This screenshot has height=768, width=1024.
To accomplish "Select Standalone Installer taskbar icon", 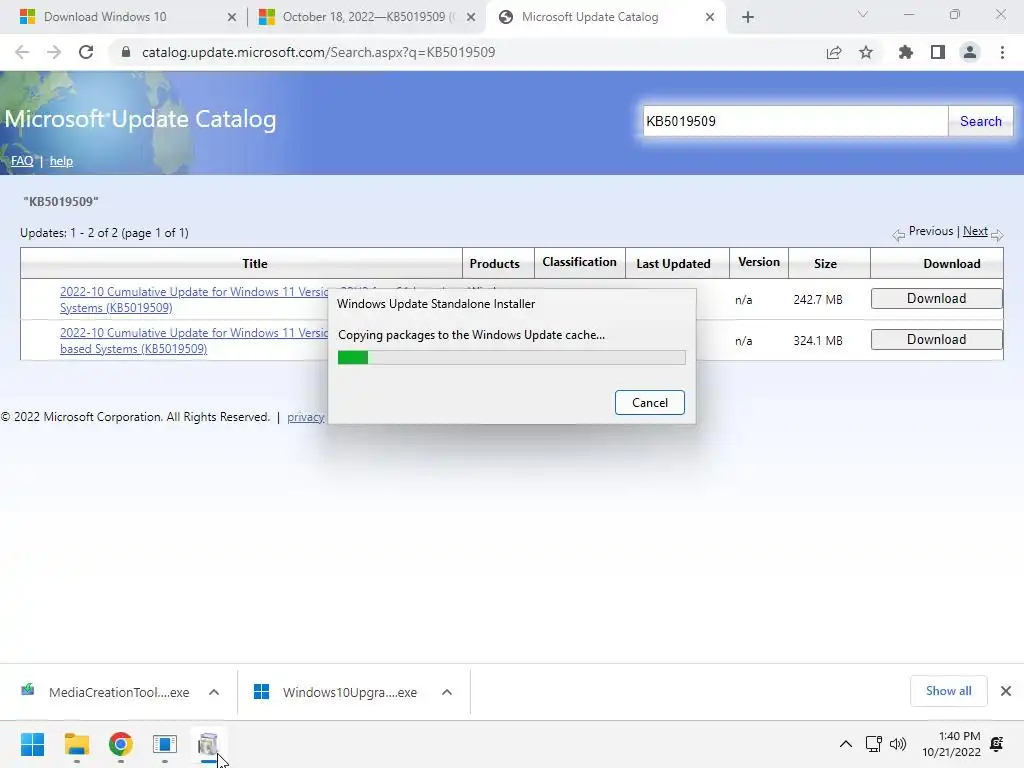I will point(208,744).
